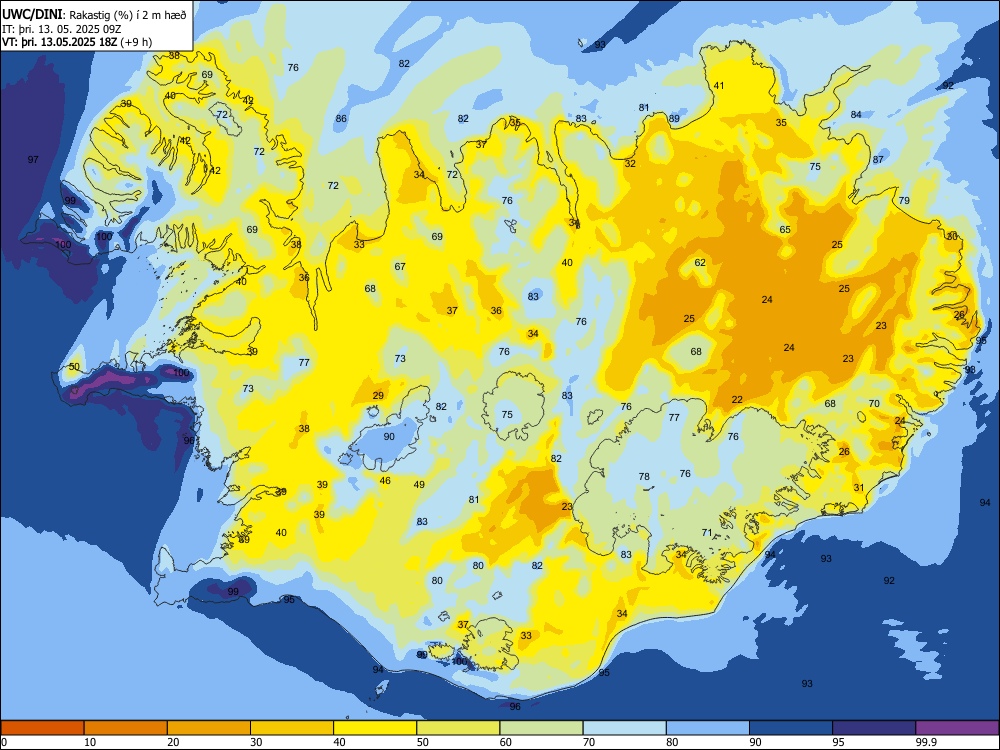Select the purple legend swatch above 99.9

click(x=957, y=728)
